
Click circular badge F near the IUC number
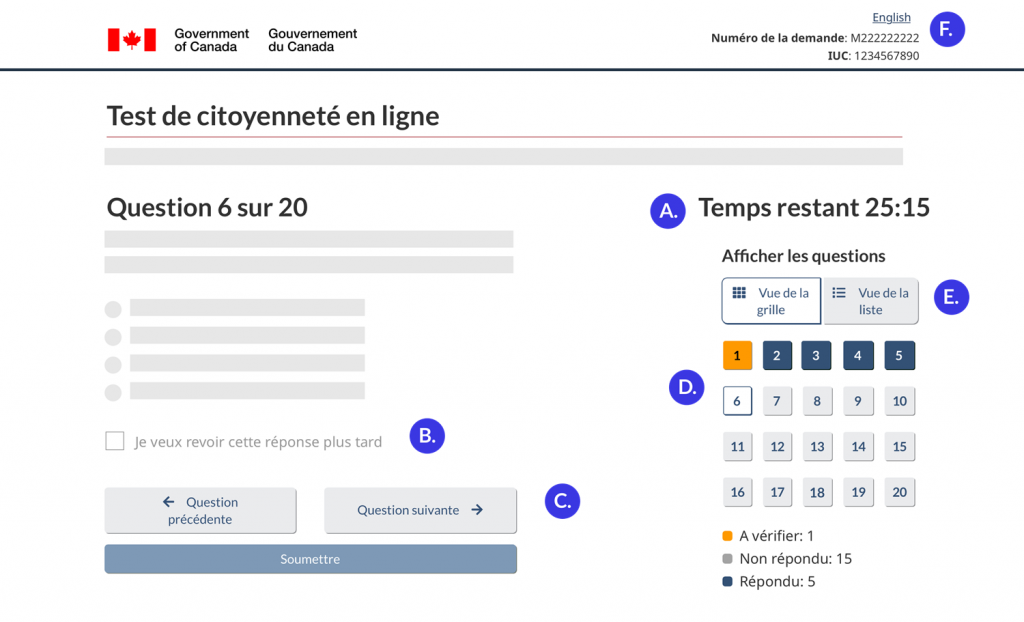pyautogui.click(x=946, y=29)
